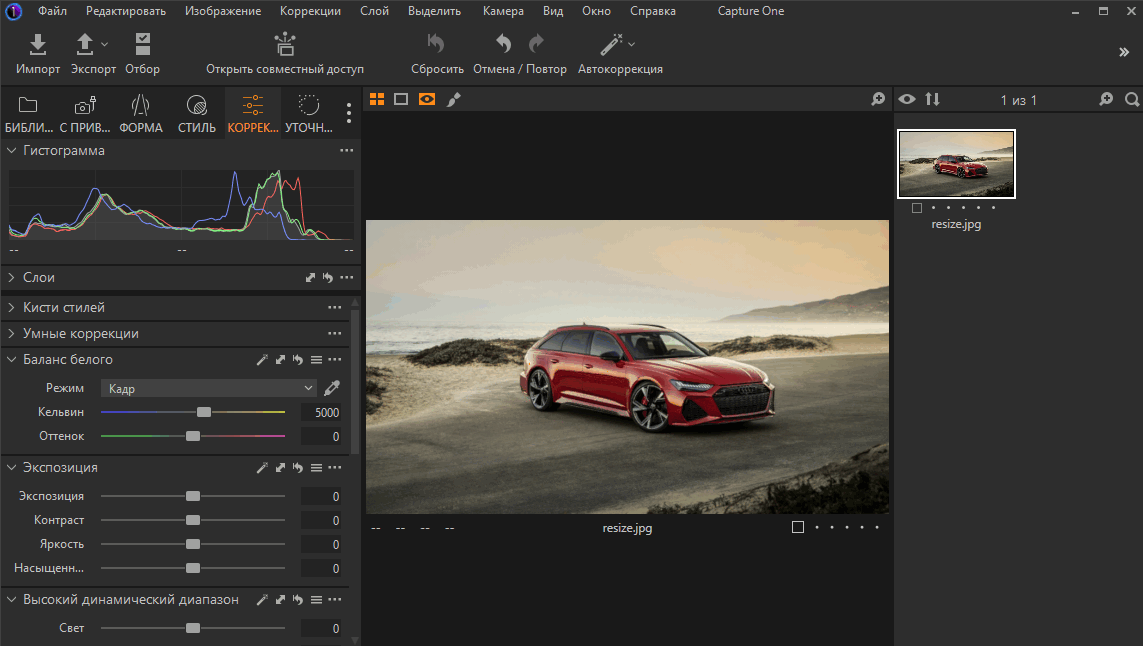Collapse the Высокий динамический диапазон panel

pos(12,599)
